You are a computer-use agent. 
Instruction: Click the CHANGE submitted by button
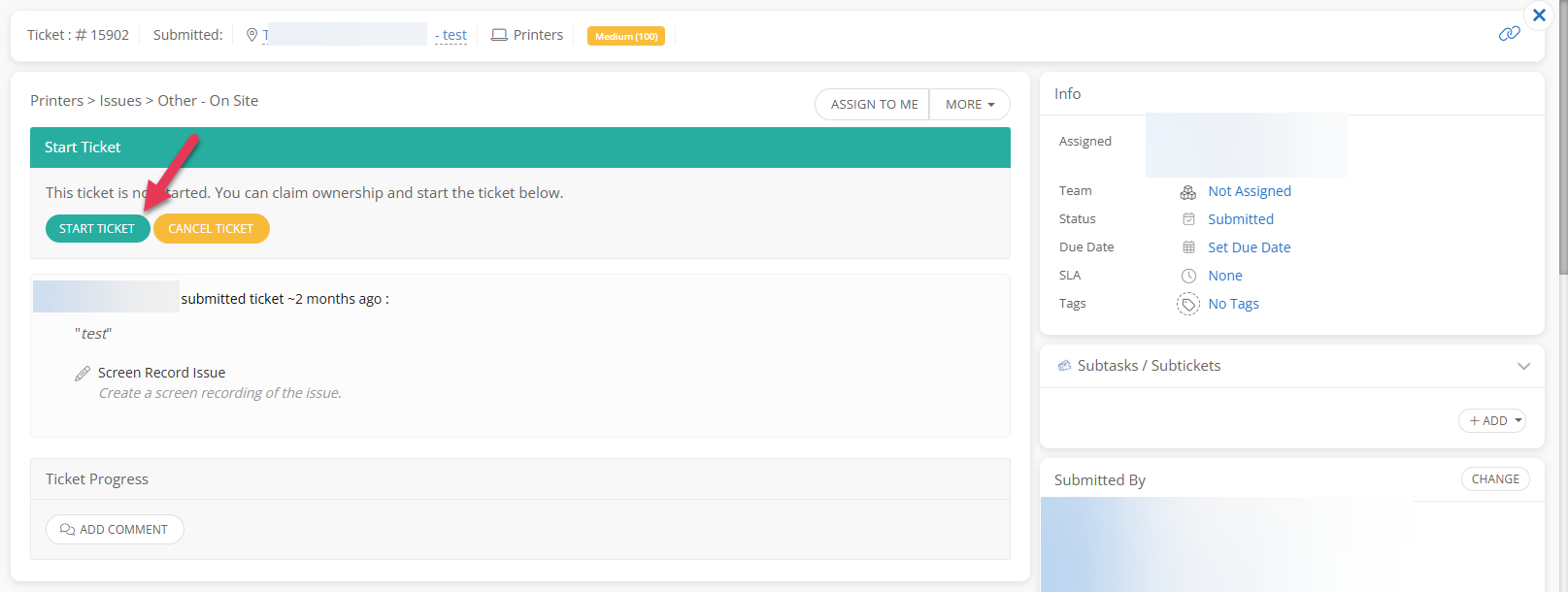pyautogui.click(x=1494, y=479)
